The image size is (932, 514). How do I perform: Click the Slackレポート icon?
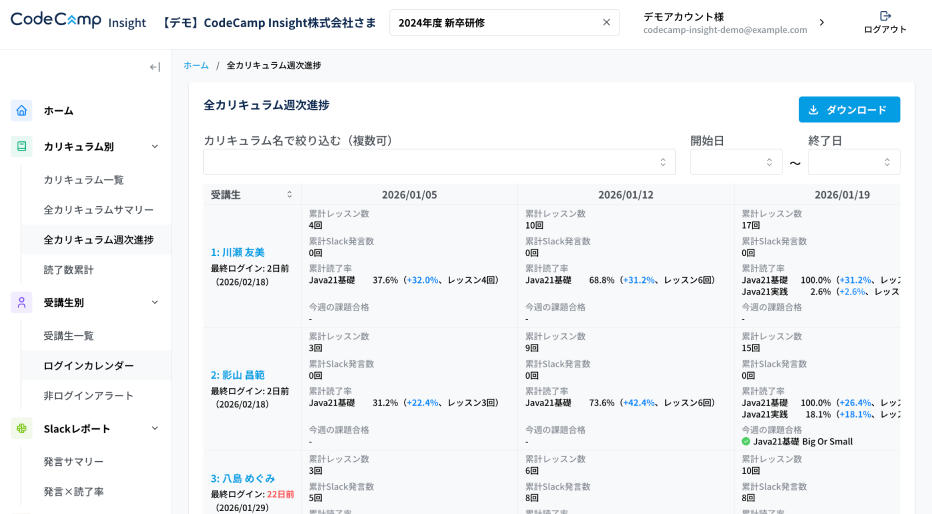(x=21, y=428)
